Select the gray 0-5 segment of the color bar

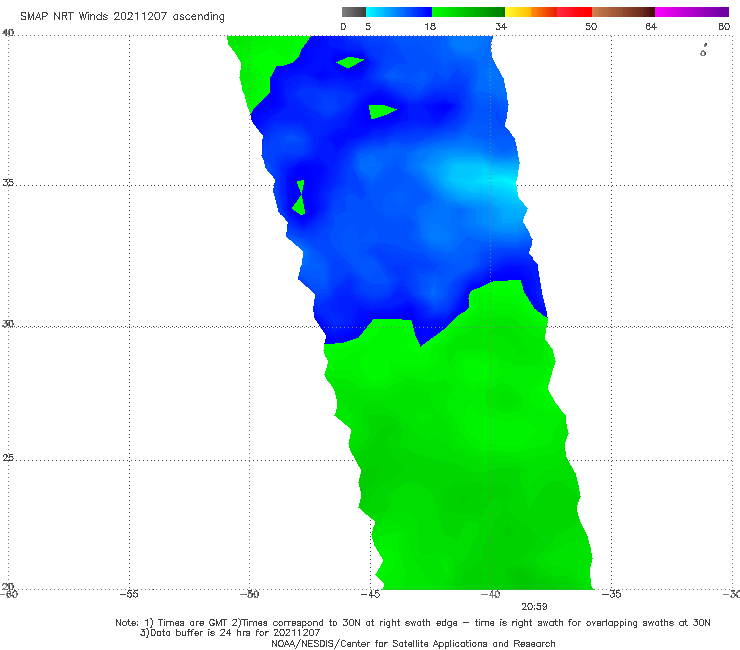(354, 12)
